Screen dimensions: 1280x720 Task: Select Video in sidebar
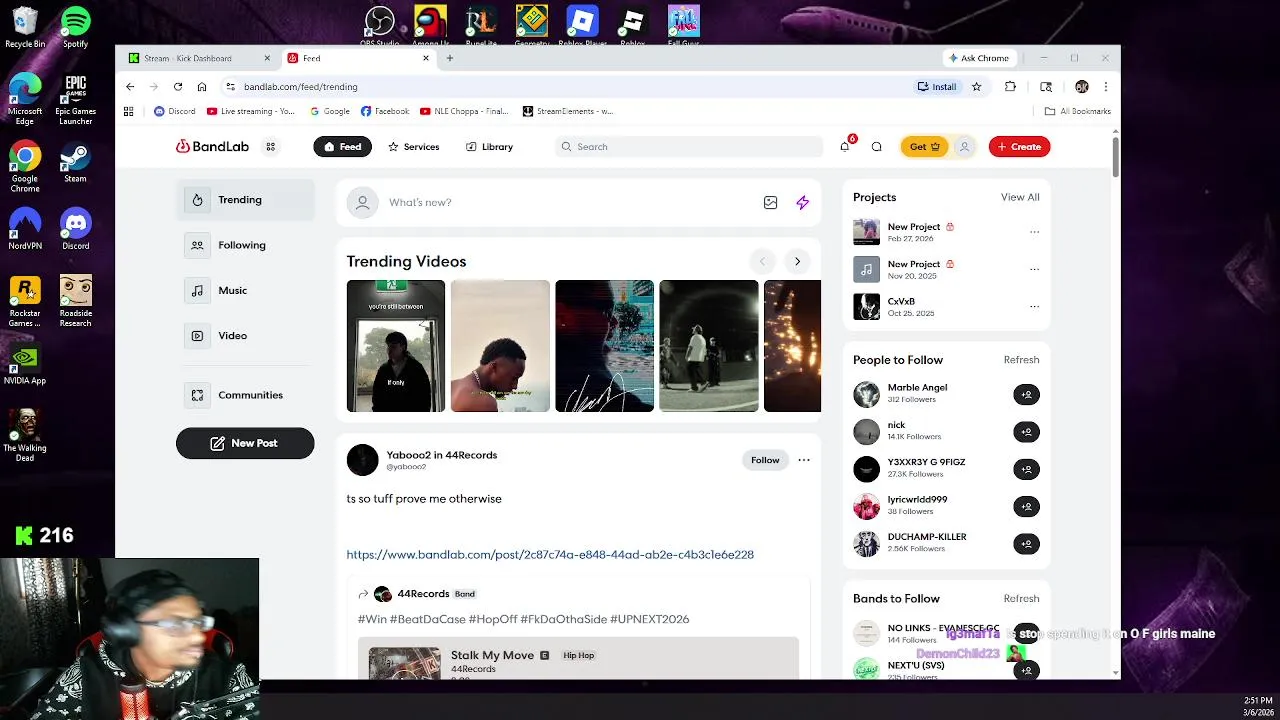tap(245, 336)
